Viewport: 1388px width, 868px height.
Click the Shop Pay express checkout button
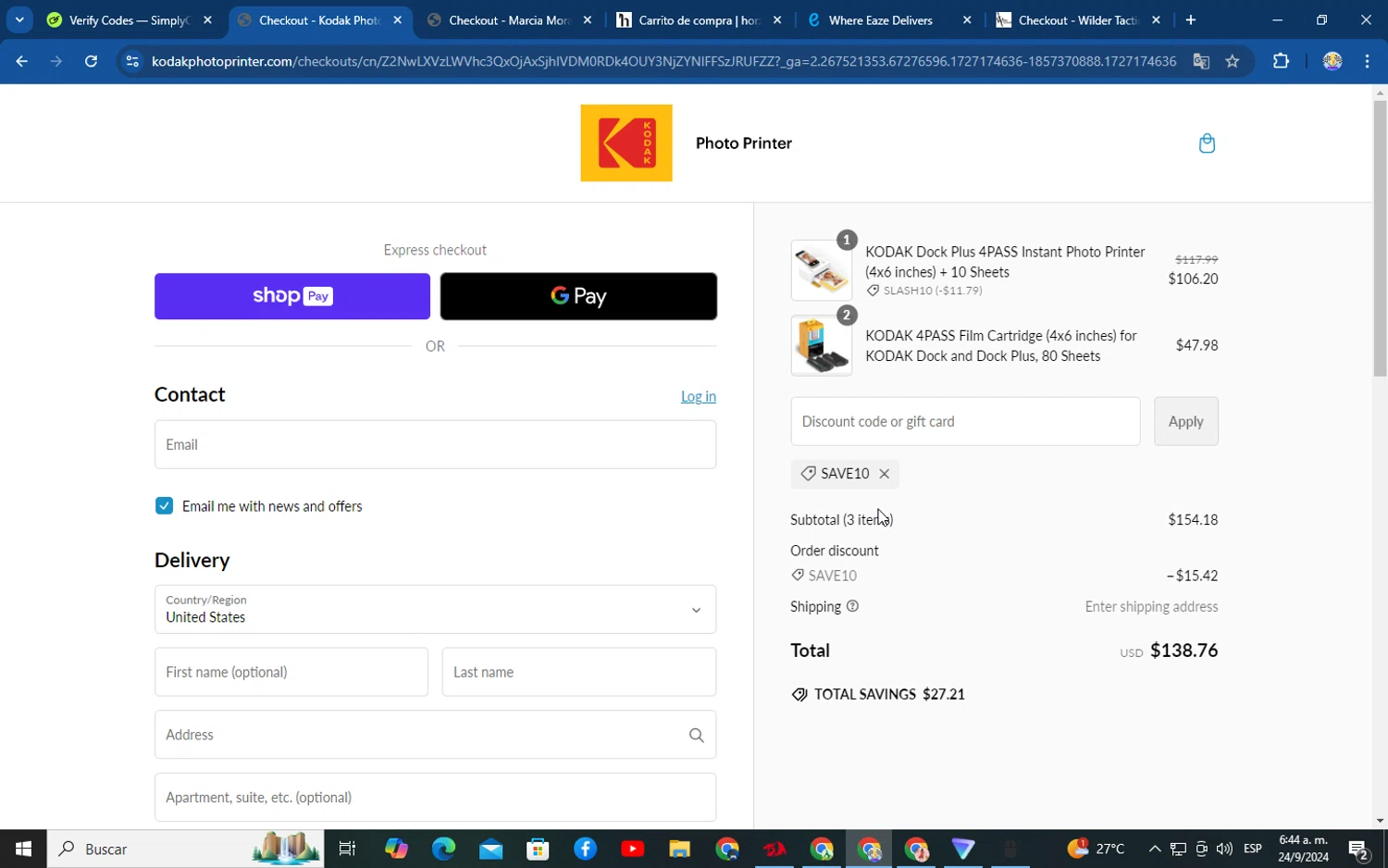pos(292,296)
